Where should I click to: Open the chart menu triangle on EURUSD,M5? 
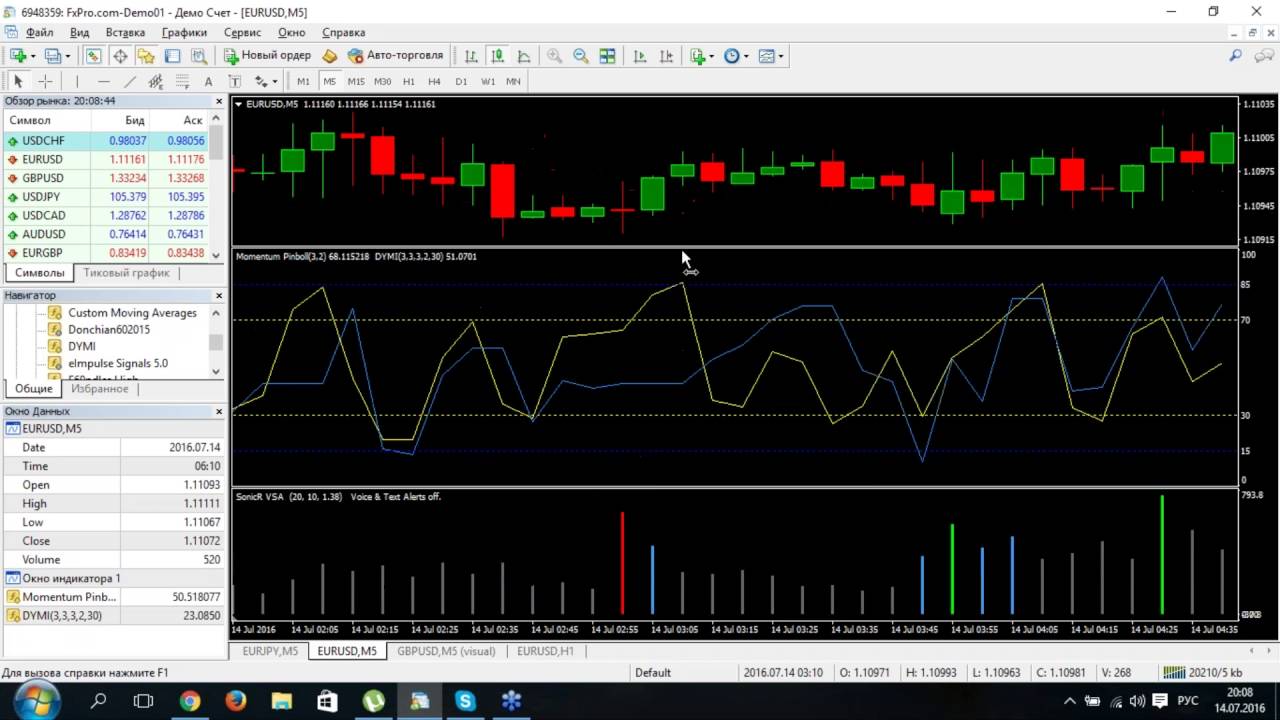[238, 103]
